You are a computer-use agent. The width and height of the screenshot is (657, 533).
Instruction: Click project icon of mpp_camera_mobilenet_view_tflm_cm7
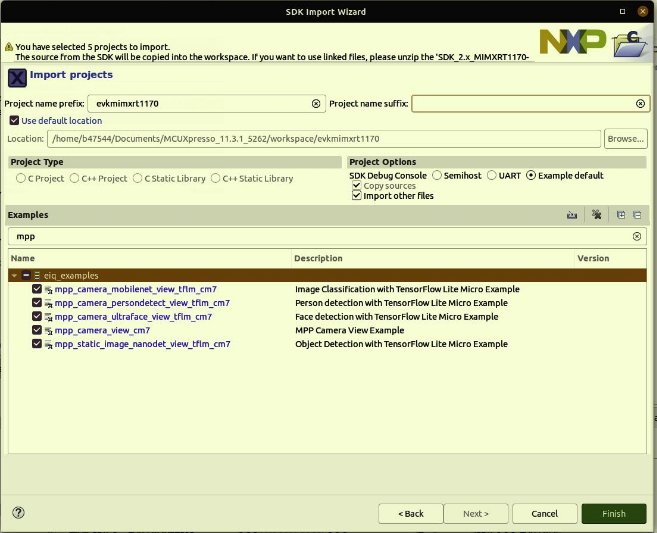pos(49,290)
